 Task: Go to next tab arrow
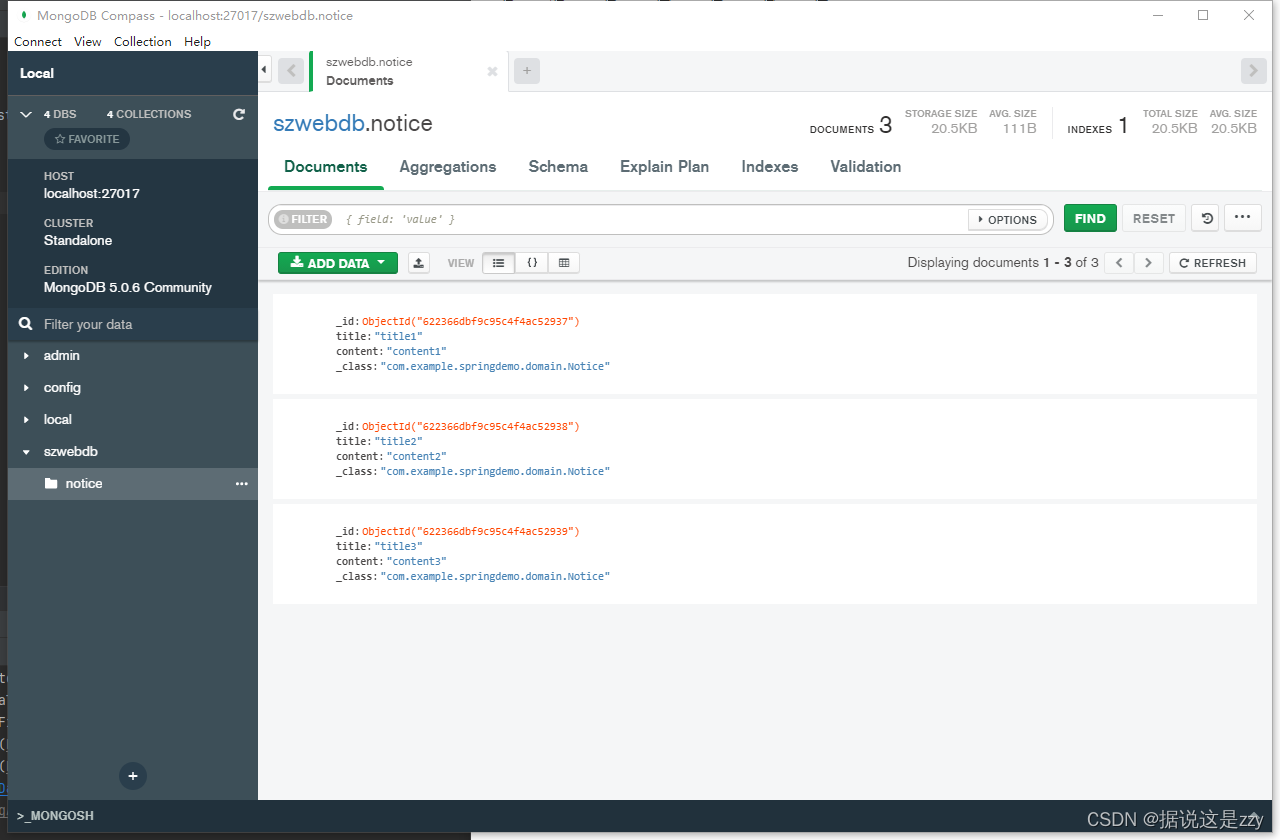pos(1254,70)
